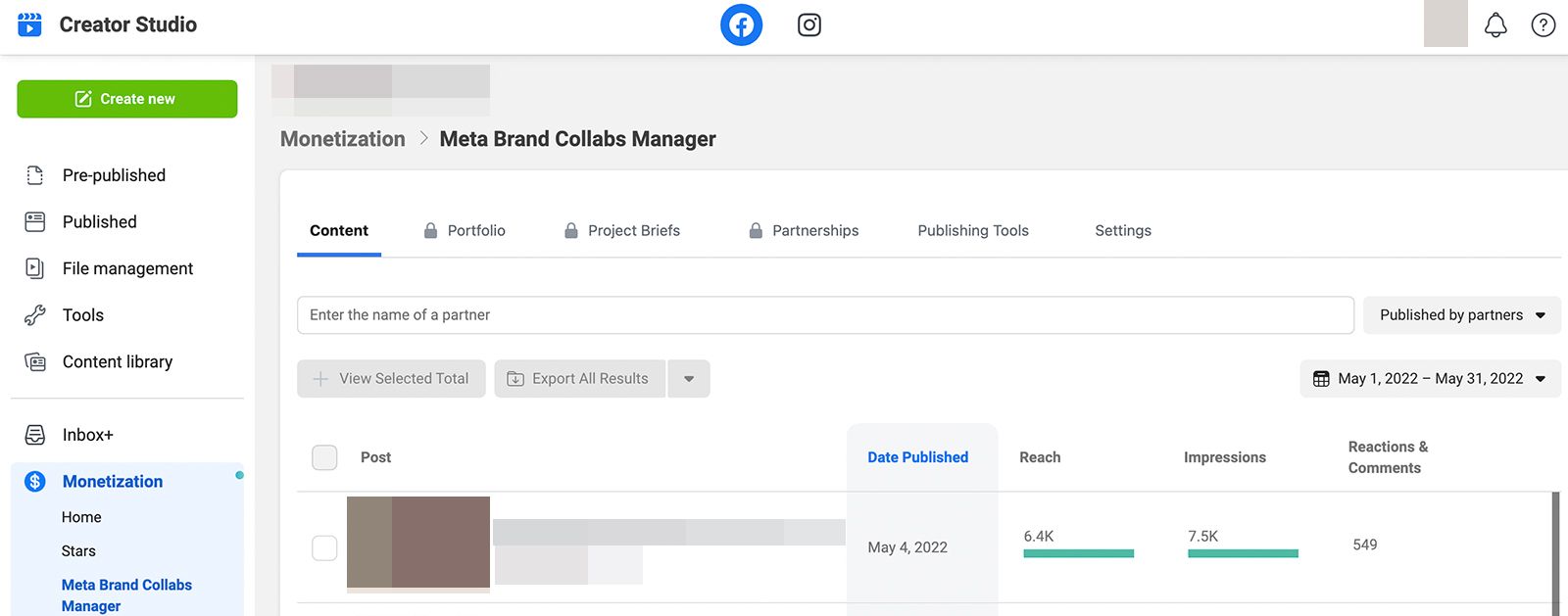Open Published in the sidebar

point(100,222)
